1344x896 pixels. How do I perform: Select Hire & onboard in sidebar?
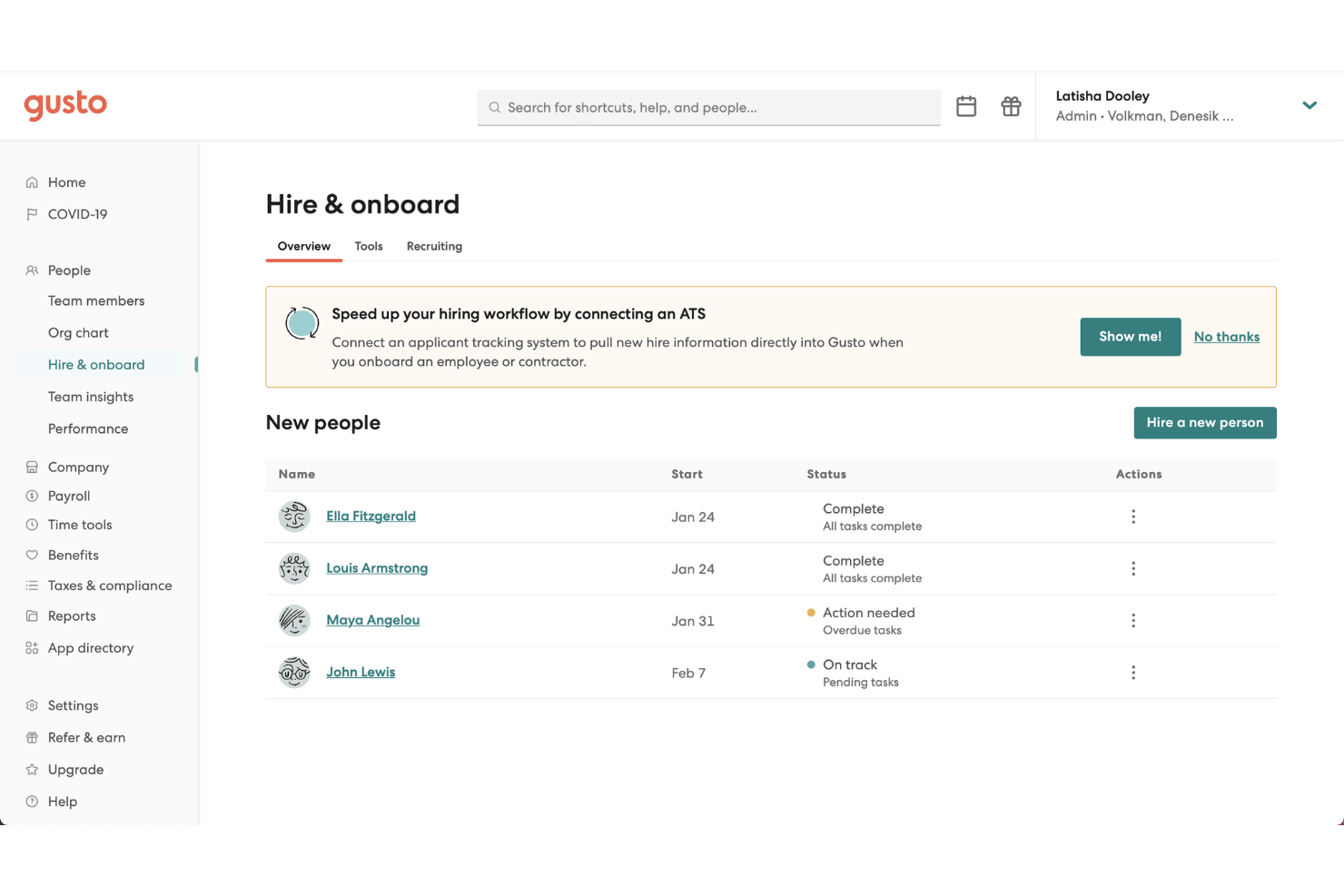pos(96,365)
